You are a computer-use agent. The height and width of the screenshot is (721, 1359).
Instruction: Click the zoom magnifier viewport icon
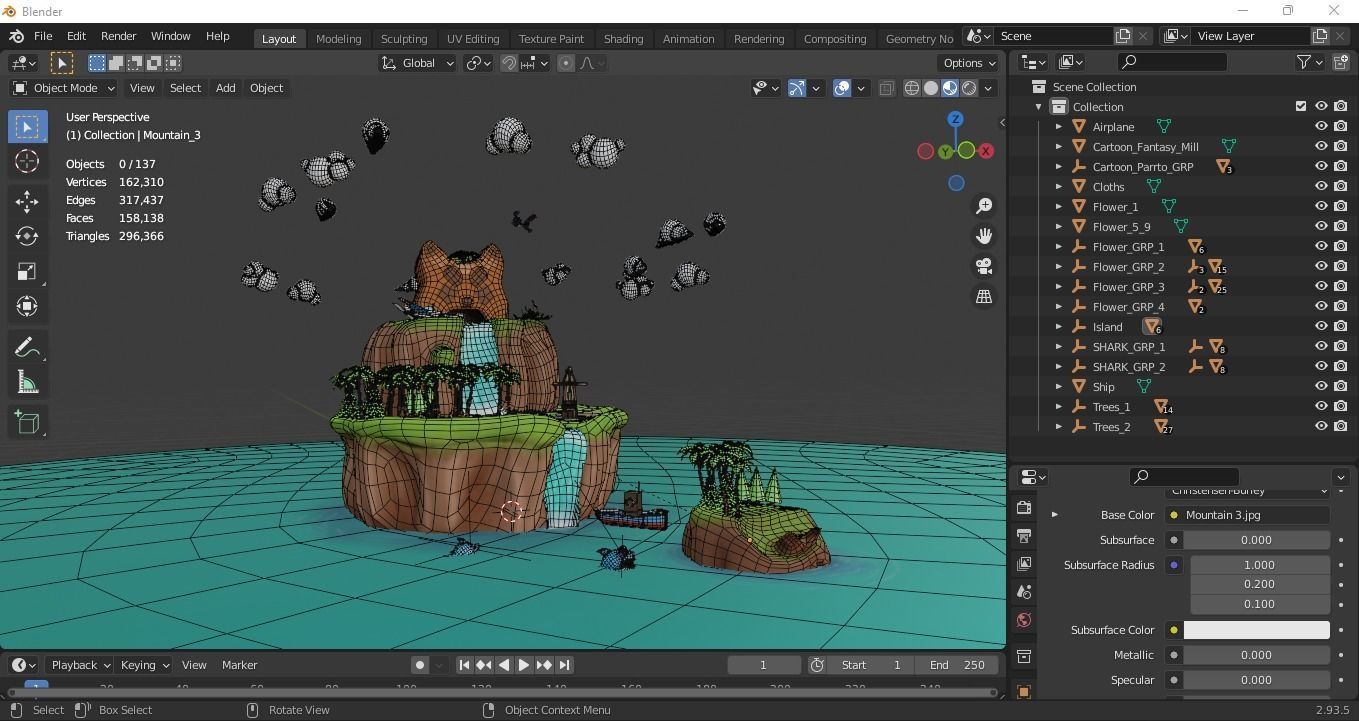(984, 205)
